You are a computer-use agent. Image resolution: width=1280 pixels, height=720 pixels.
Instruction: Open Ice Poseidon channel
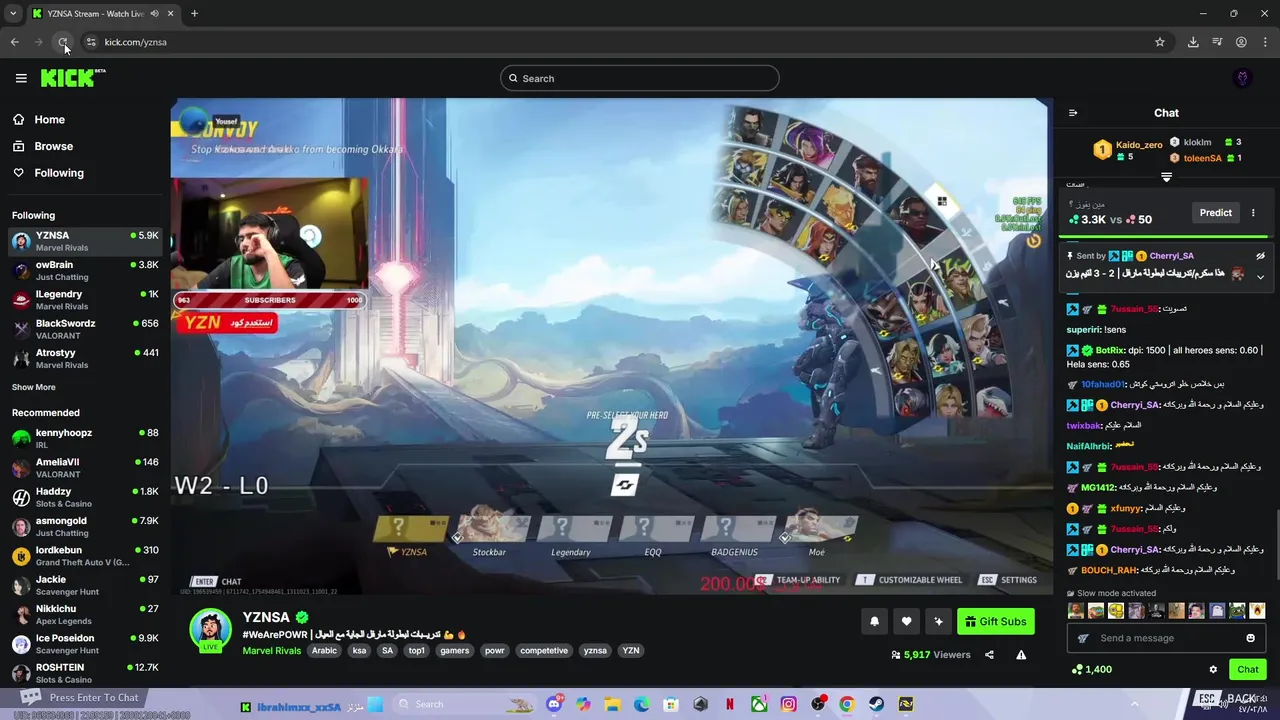[84, 644]
